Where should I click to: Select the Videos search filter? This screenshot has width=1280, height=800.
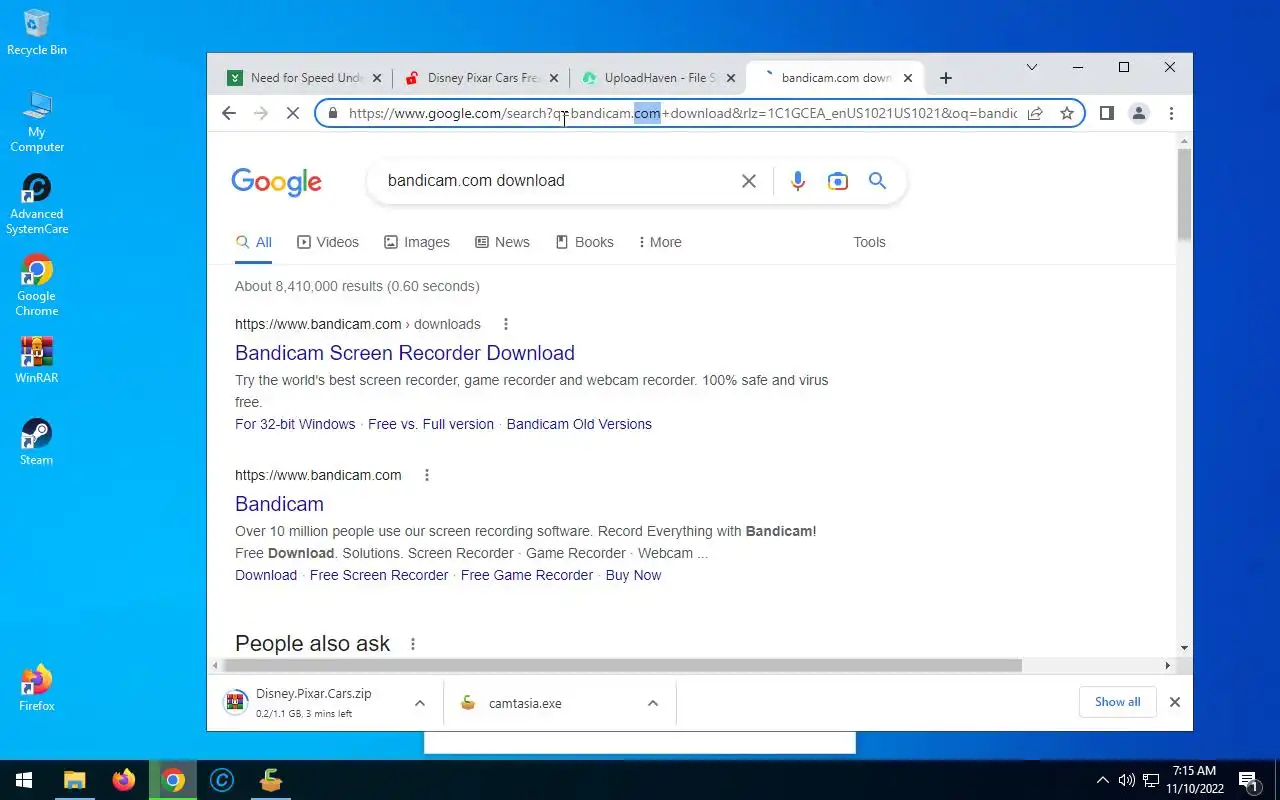click(x=328, y=242)
